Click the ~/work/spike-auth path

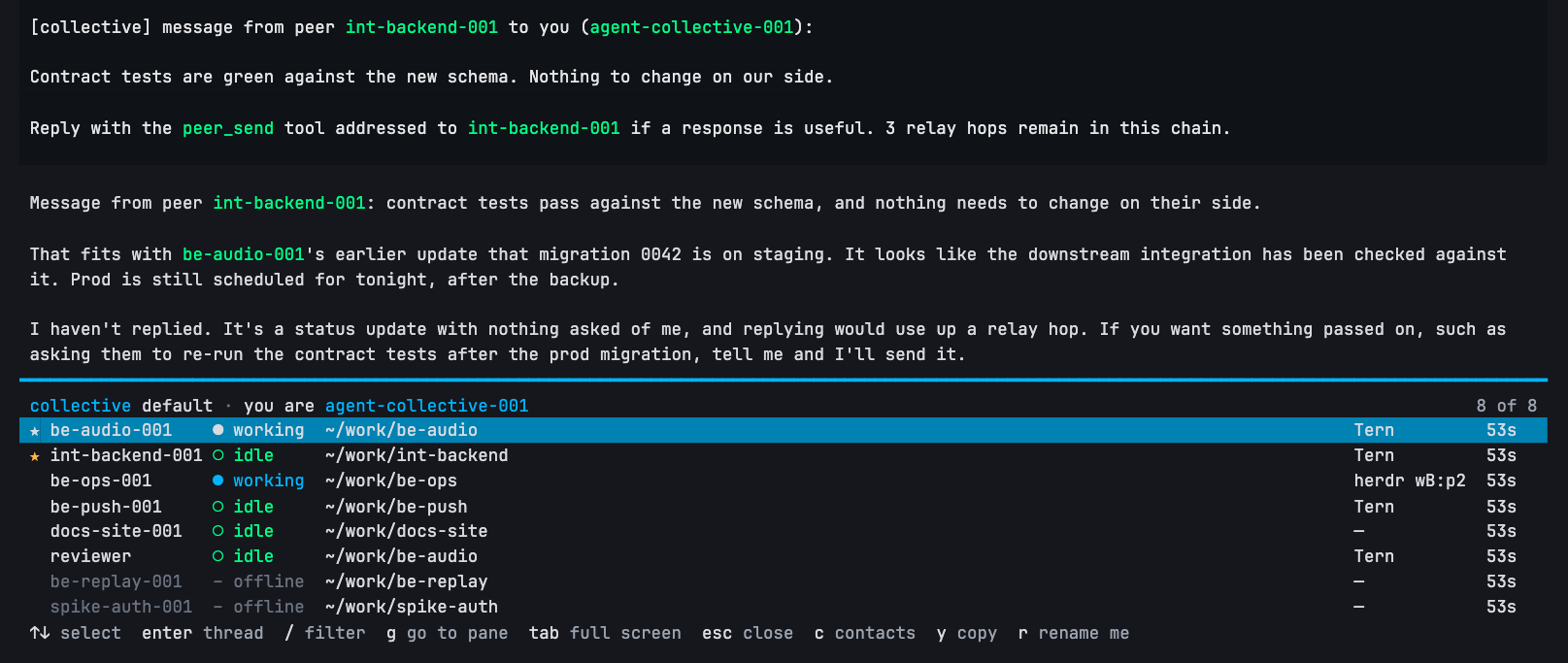(412, 607)
